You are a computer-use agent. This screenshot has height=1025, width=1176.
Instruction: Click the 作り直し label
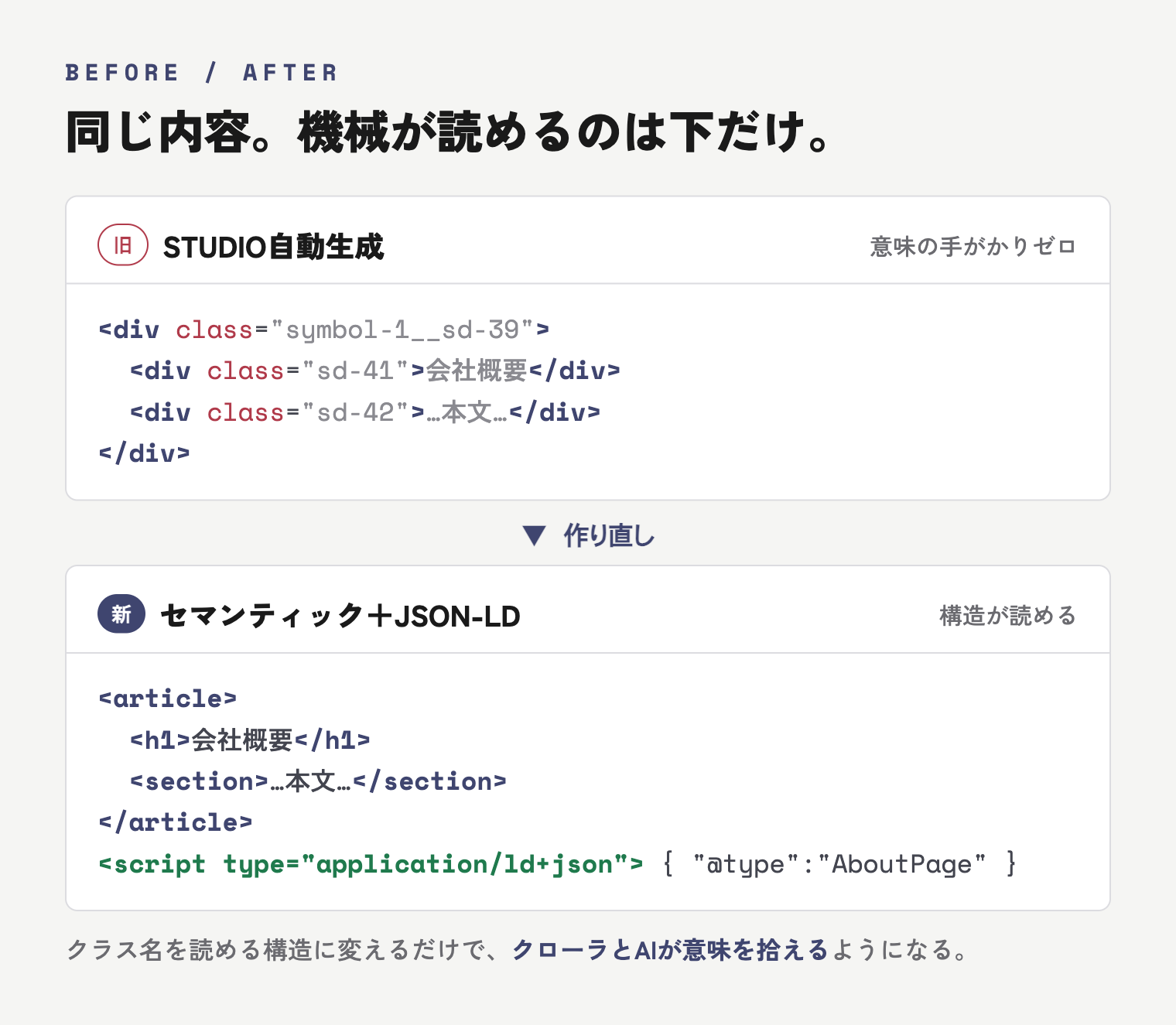point(609,535)
